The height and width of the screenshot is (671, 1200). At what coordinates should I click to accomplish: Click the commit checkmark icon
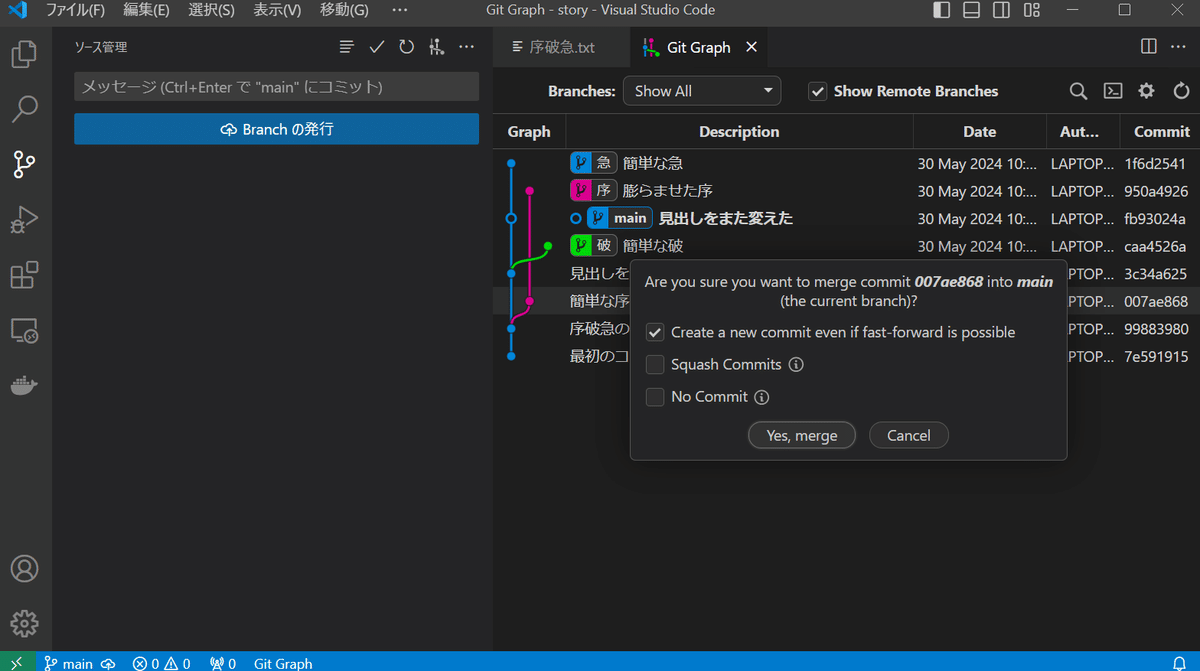coord(376,47)
